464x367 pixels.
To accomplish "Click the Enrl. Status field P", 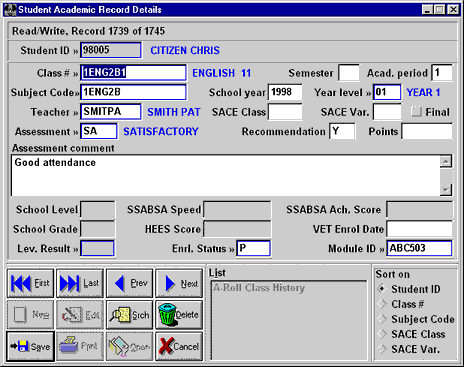I will coord(253,249).
